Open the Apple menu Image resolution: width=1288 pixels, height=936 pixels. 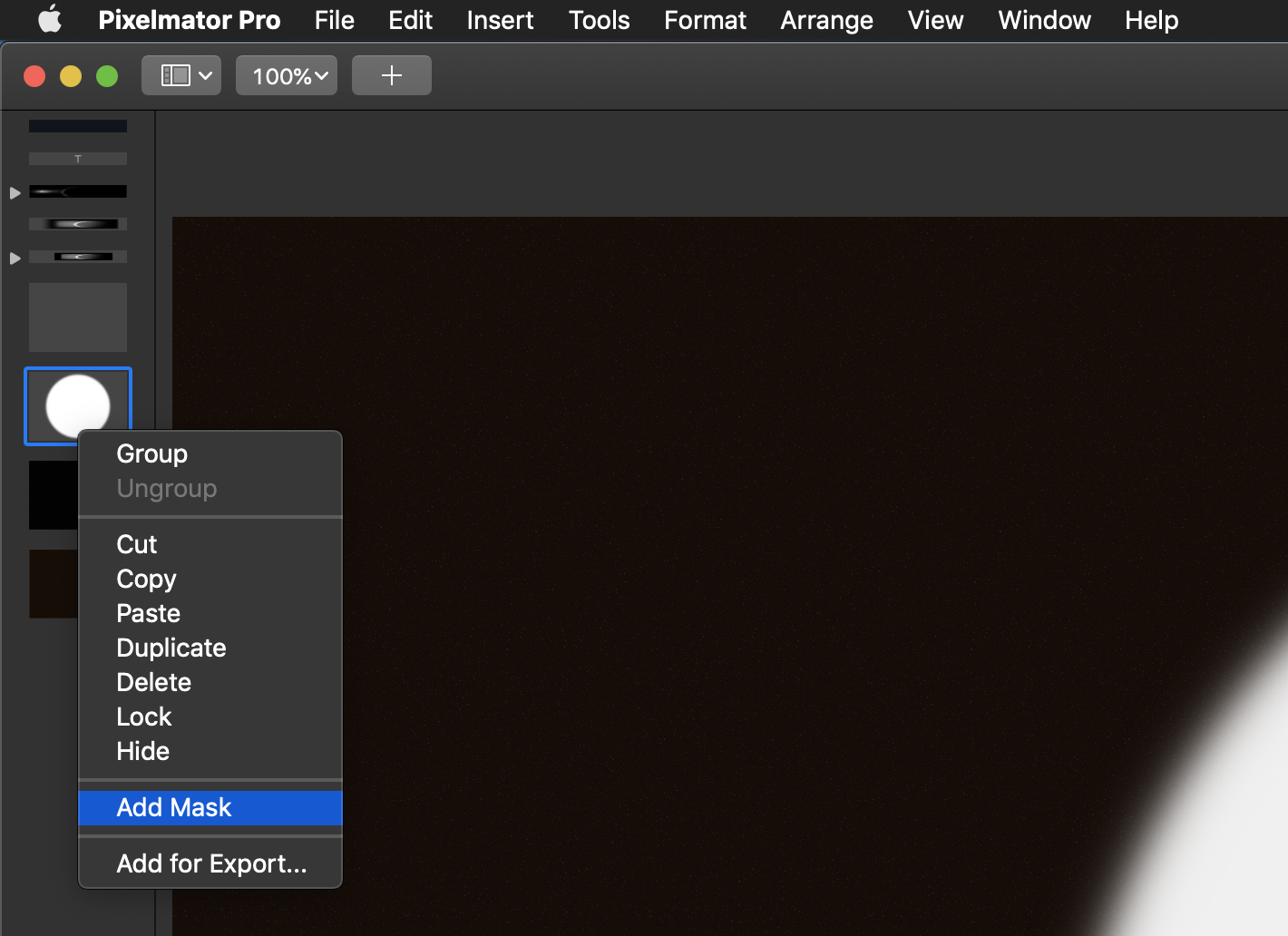50,19
